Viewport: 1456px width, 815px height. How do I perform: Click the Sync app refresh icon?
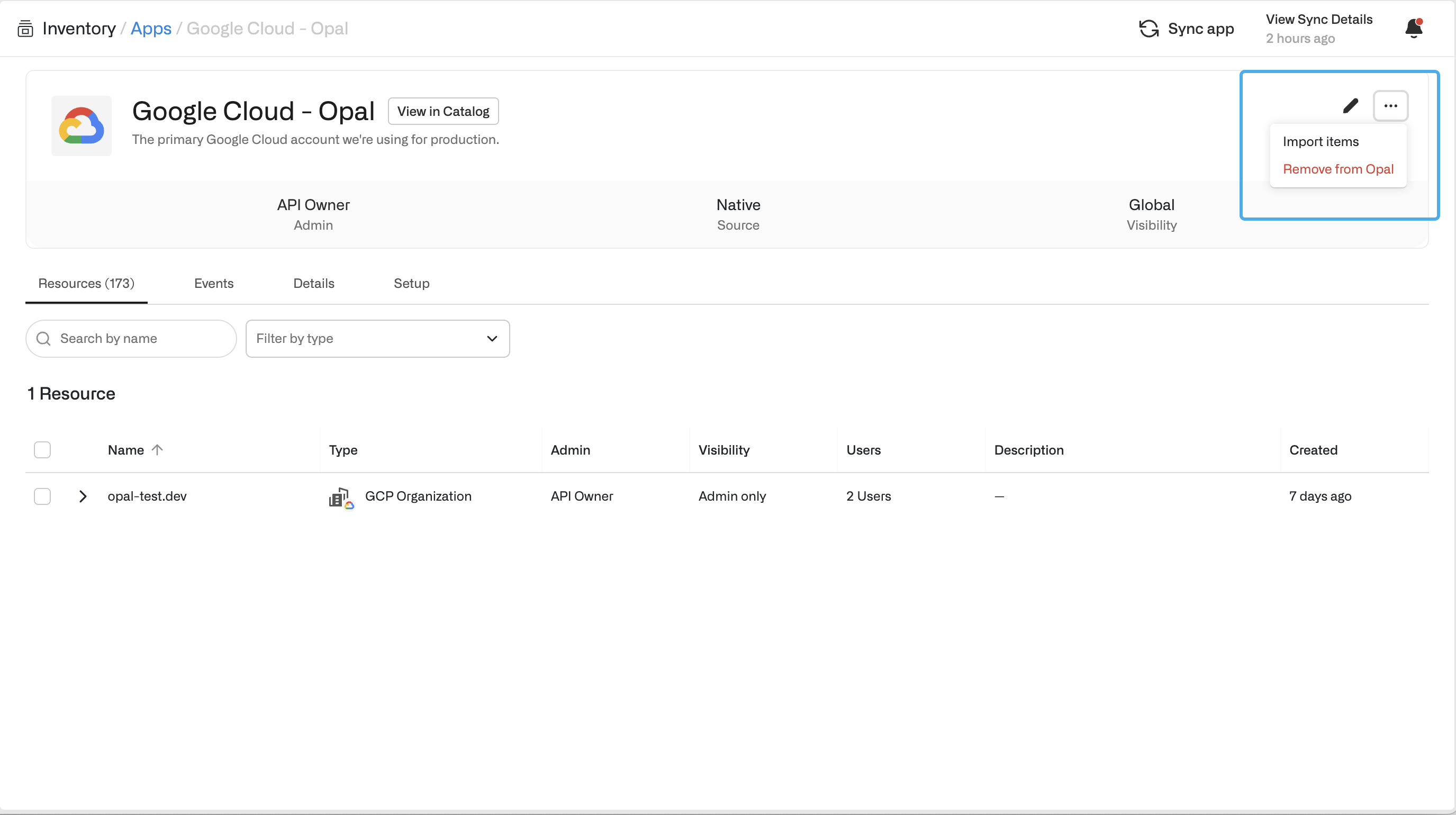(x=1148, y=28)
